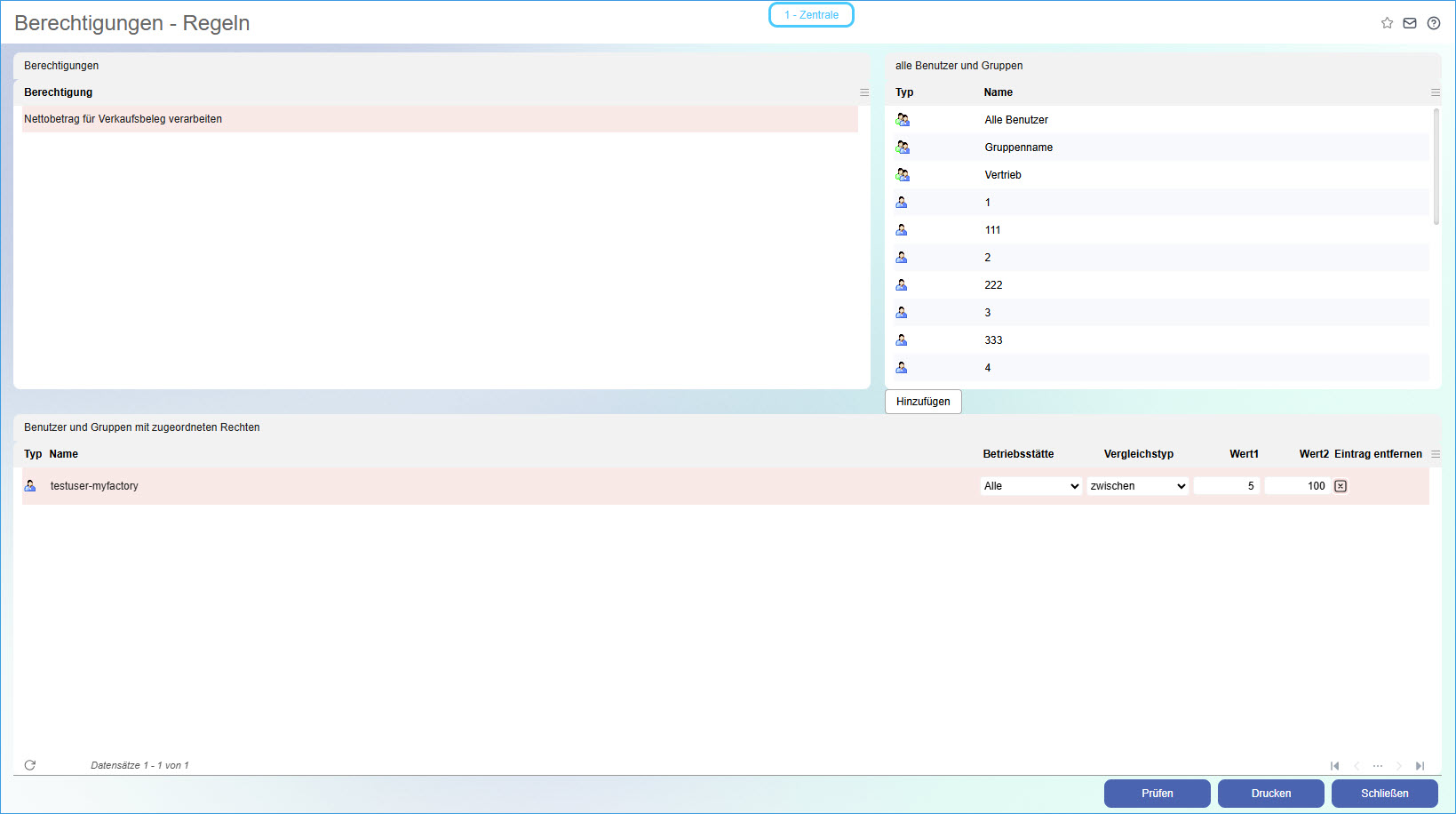Go to next page of records
This screenshot has height=814, width=1456.
click(x=1399, y=766)
